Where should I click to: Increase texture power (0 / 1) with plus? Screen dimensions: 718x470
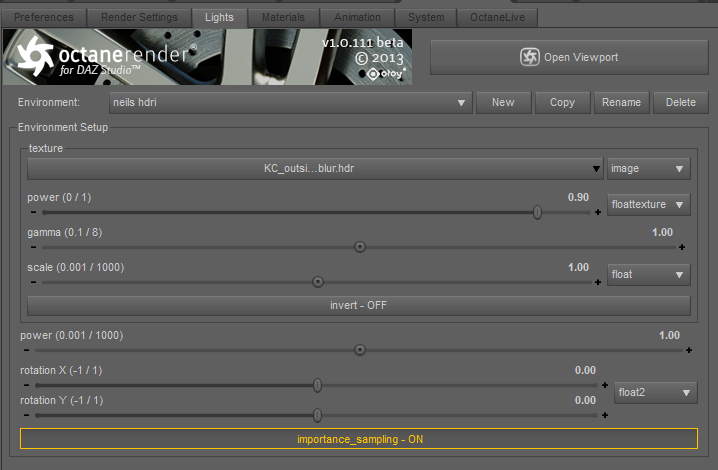(598, 212)
